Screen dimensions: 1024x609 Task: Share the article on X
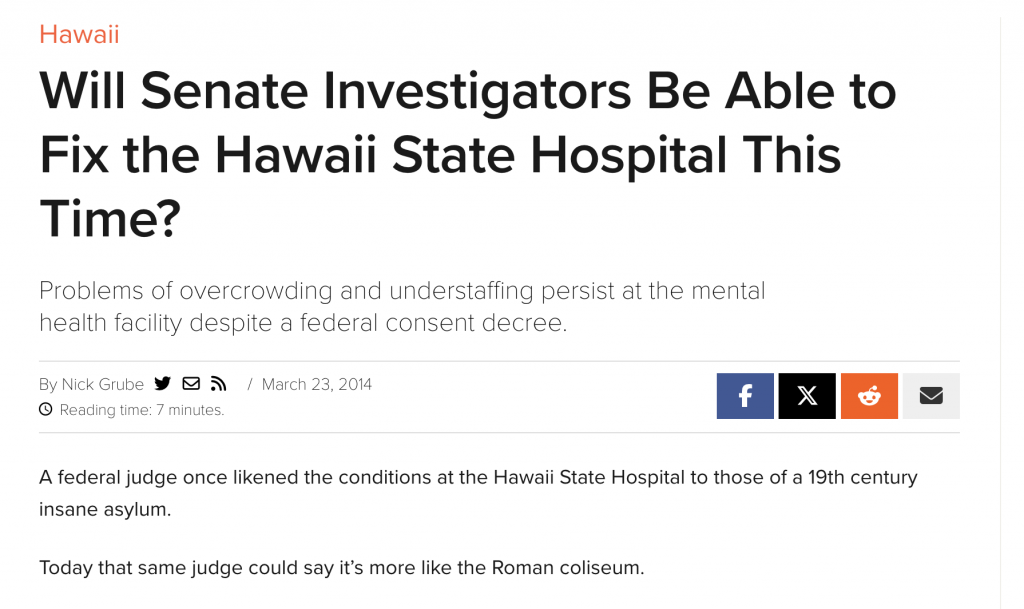(x=807, y=396)
